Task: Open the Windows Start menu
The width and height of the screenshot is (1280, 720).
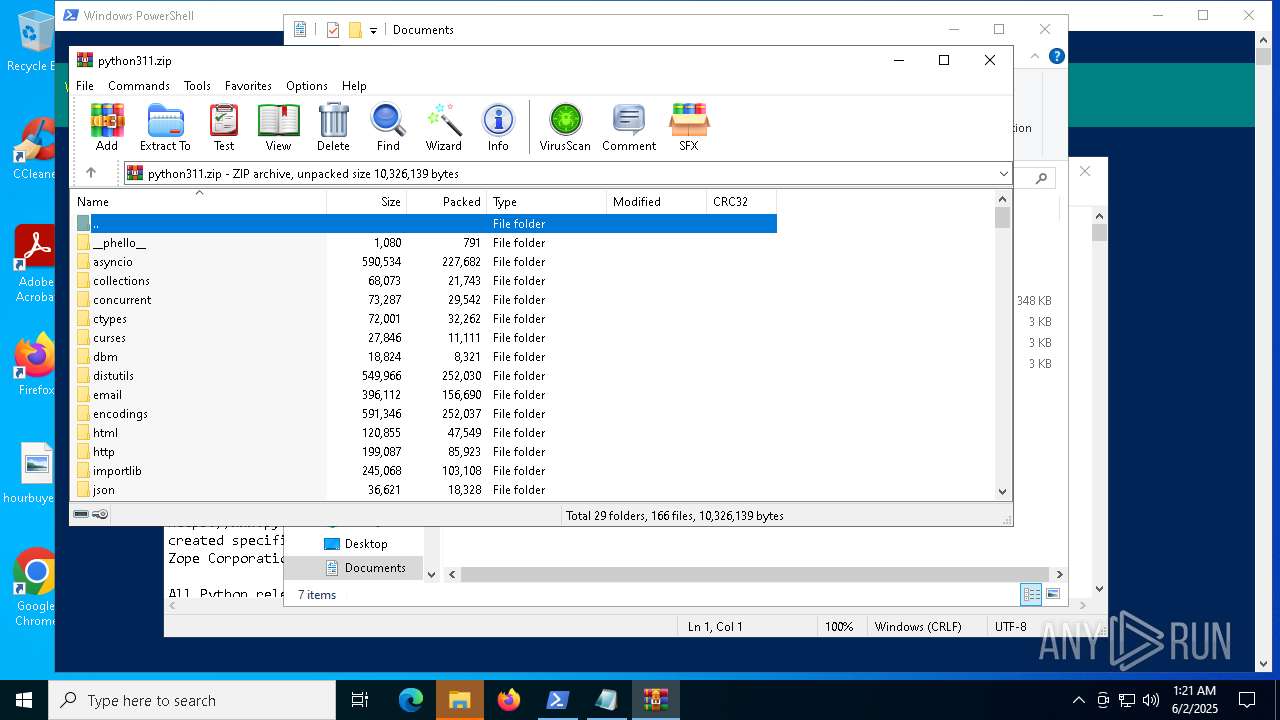Action: (x=24, y=700)
